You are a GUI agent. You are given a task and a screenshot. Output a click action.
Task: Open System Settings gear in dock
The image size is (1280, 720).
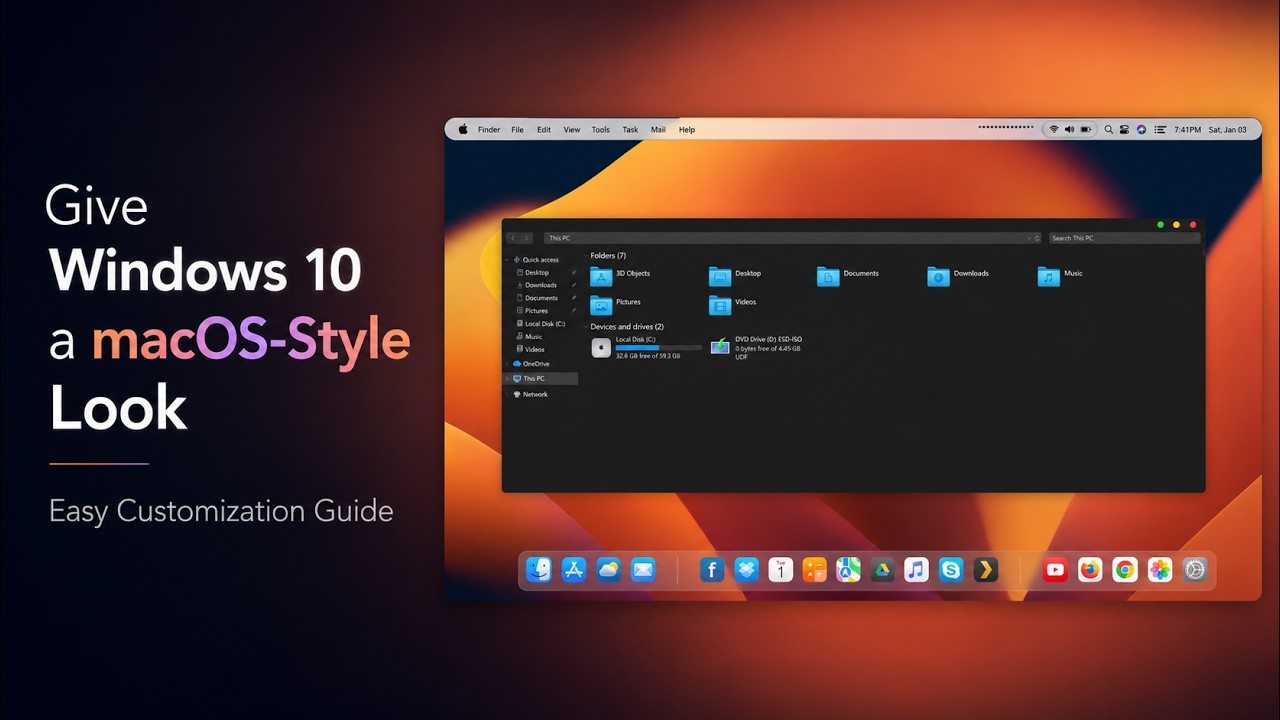[x=1195, y=570]
